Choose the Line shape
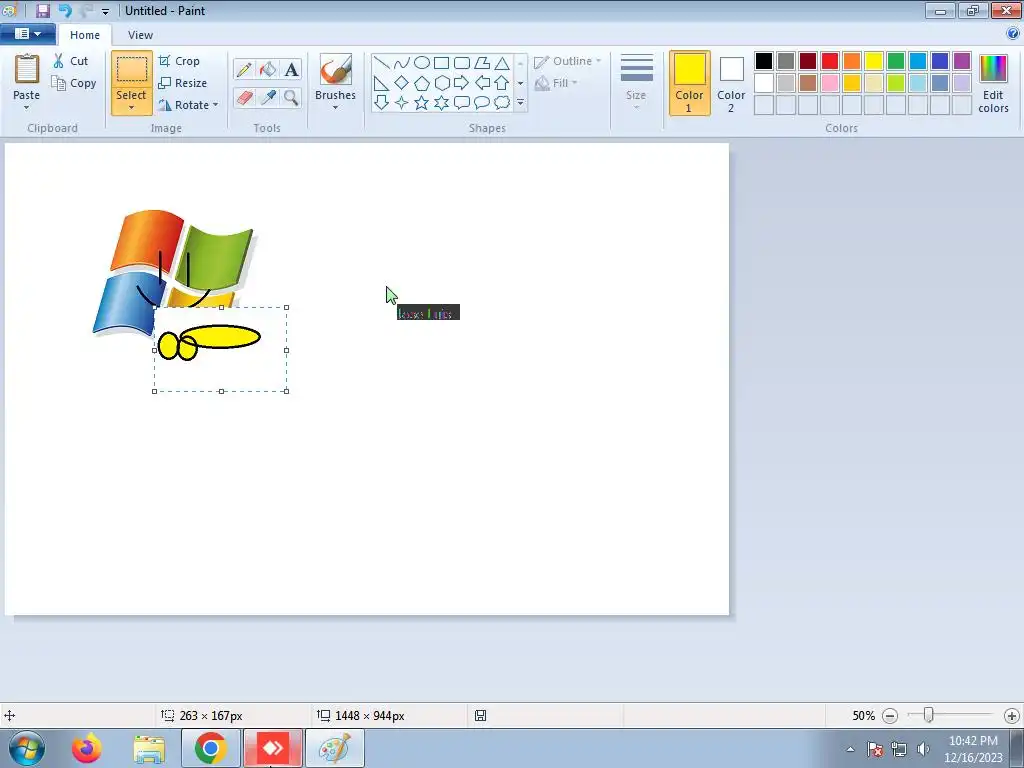This screenshot has height=768, width=1024. (381, 63)
